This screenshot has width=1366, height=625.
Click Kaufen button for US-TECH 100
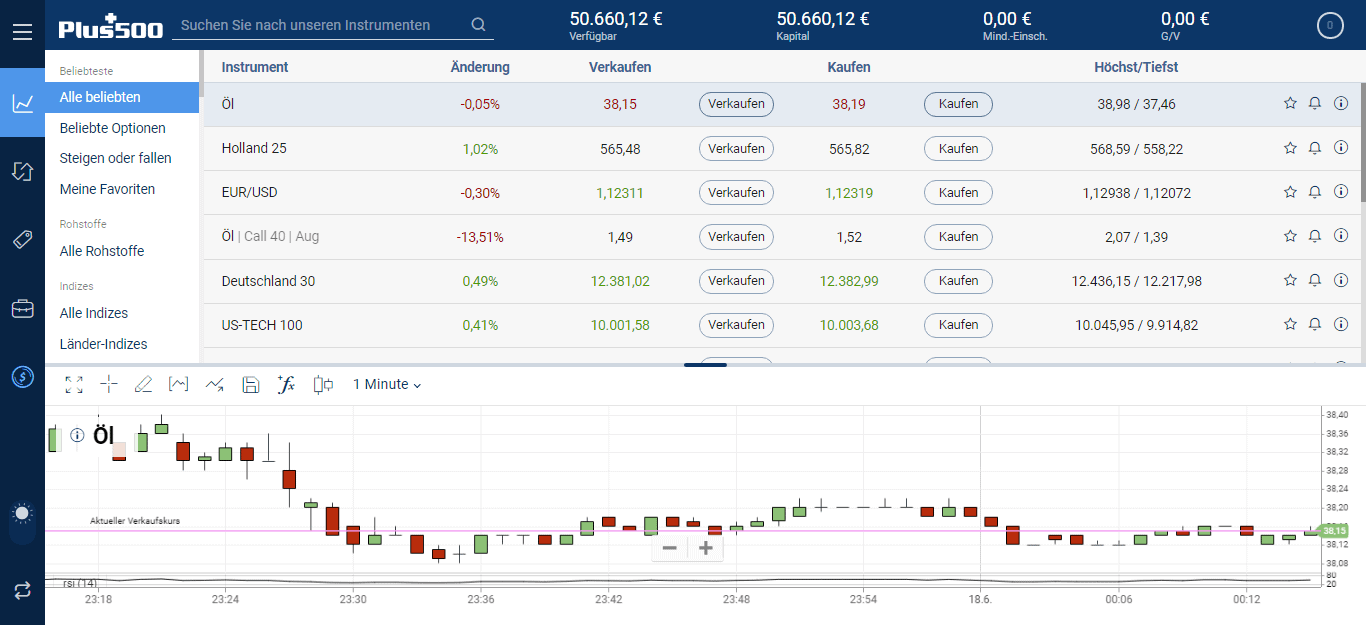coord(958,325)
